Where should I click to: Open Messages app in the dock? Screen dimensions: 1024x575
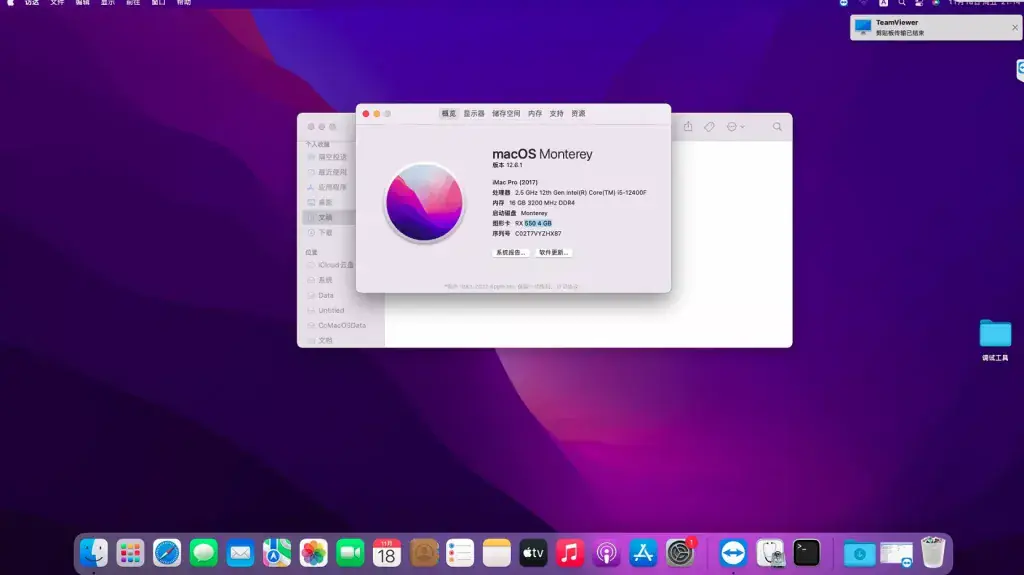click(204, 553)
